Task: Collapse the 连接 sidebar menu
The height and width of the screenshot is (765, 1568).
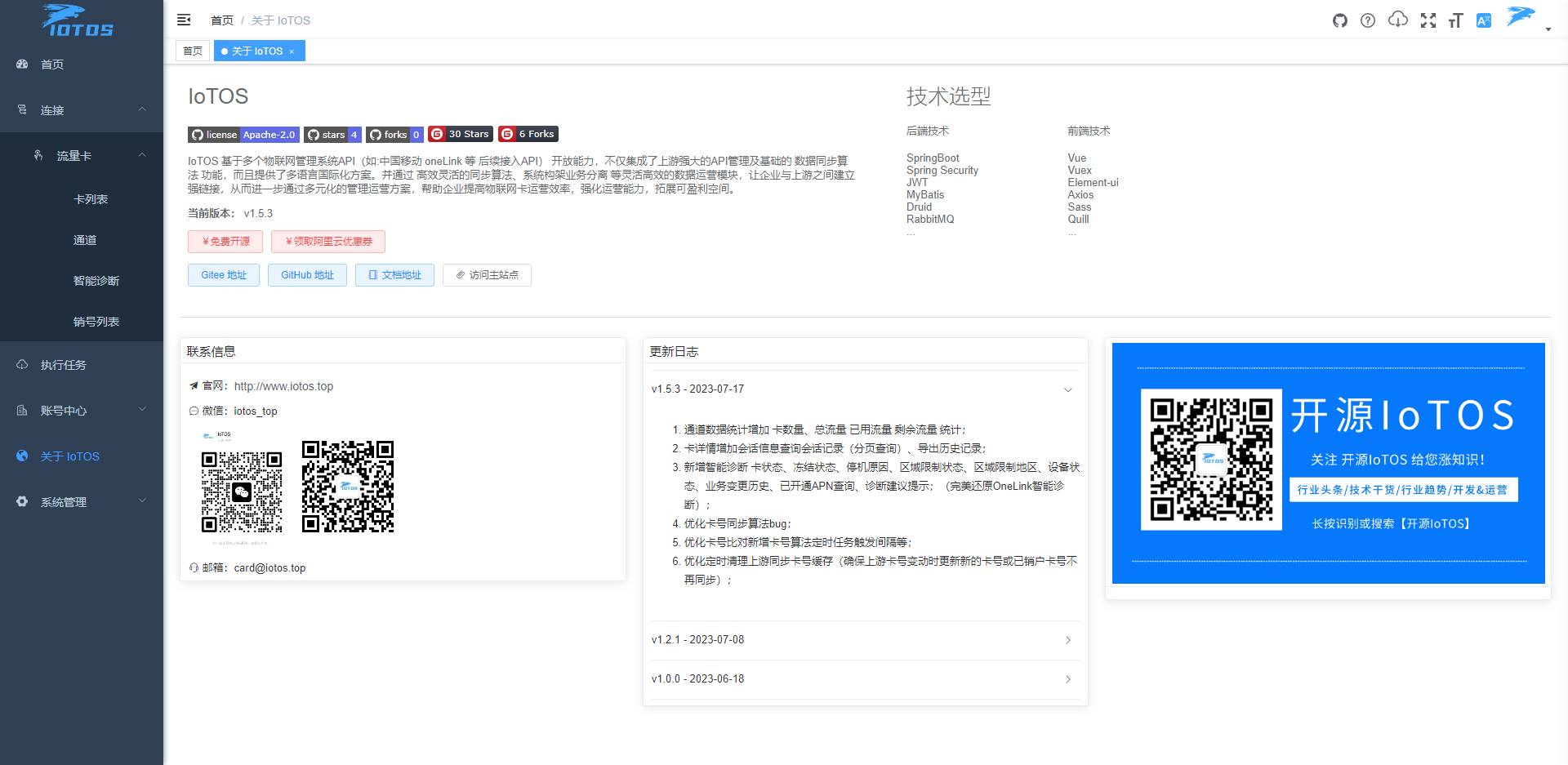Action: coord(82,110)
